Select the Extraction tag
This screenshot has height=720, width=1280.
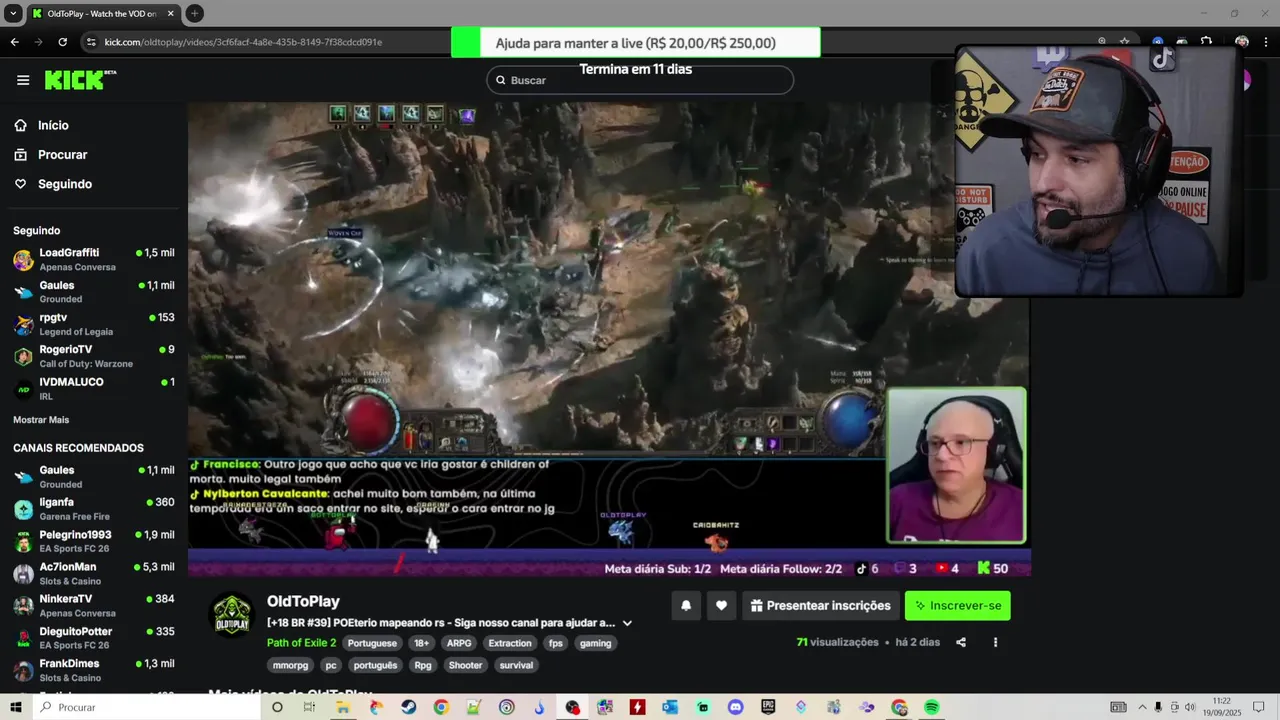[x=510, y=643]
